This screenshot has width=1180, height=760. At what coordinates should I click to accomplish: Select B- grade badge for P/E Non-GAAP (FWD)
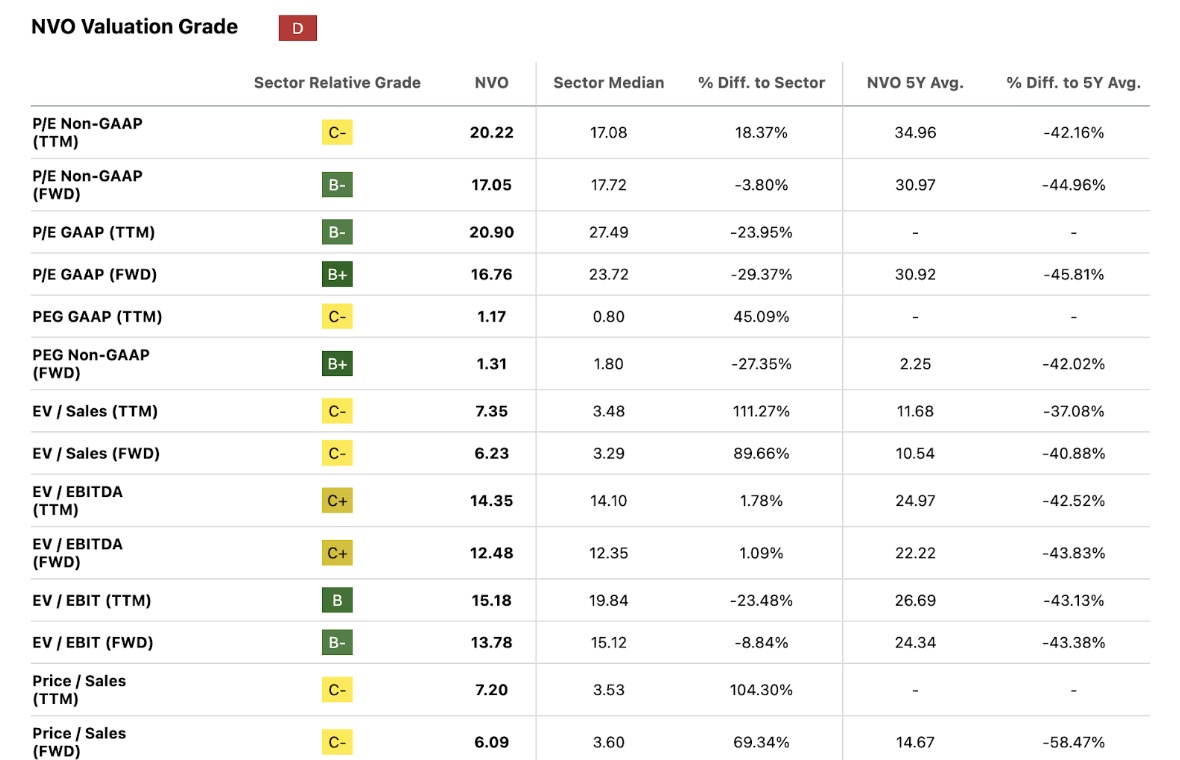(x=337, y=185)
